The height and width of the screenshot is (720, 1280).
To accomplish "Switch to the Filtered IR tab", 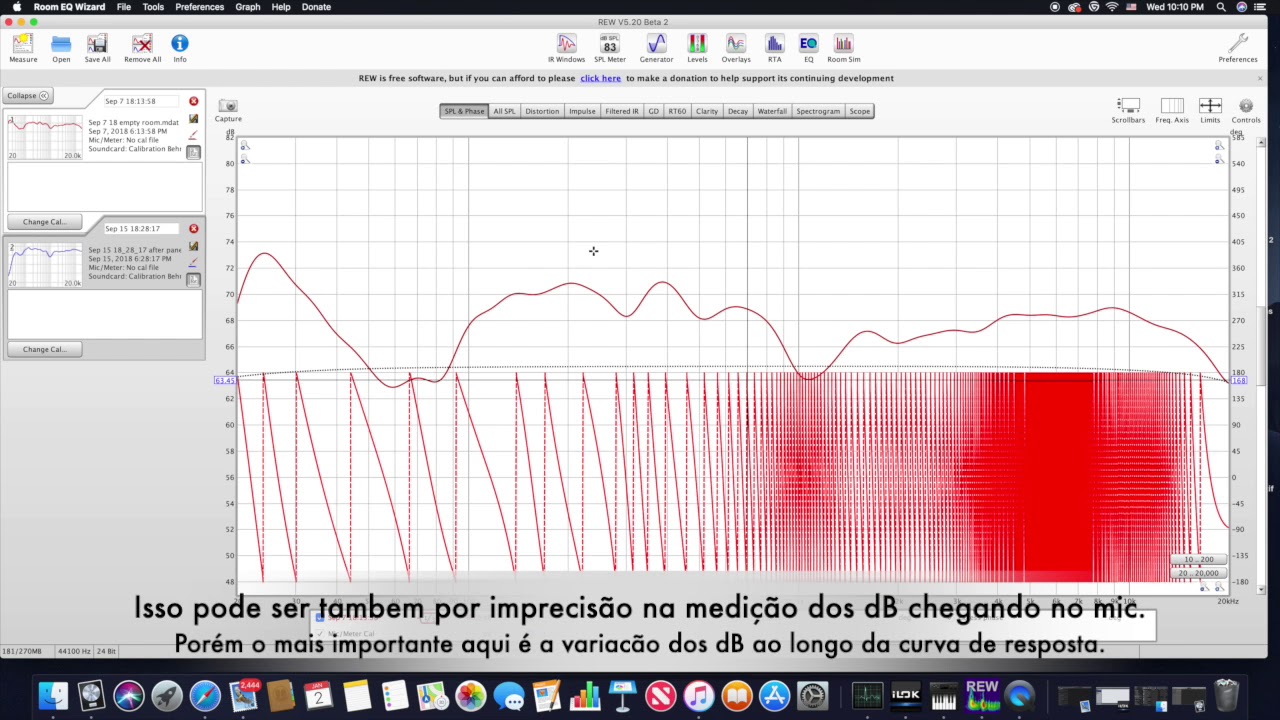I will click(x=622, y=111).
